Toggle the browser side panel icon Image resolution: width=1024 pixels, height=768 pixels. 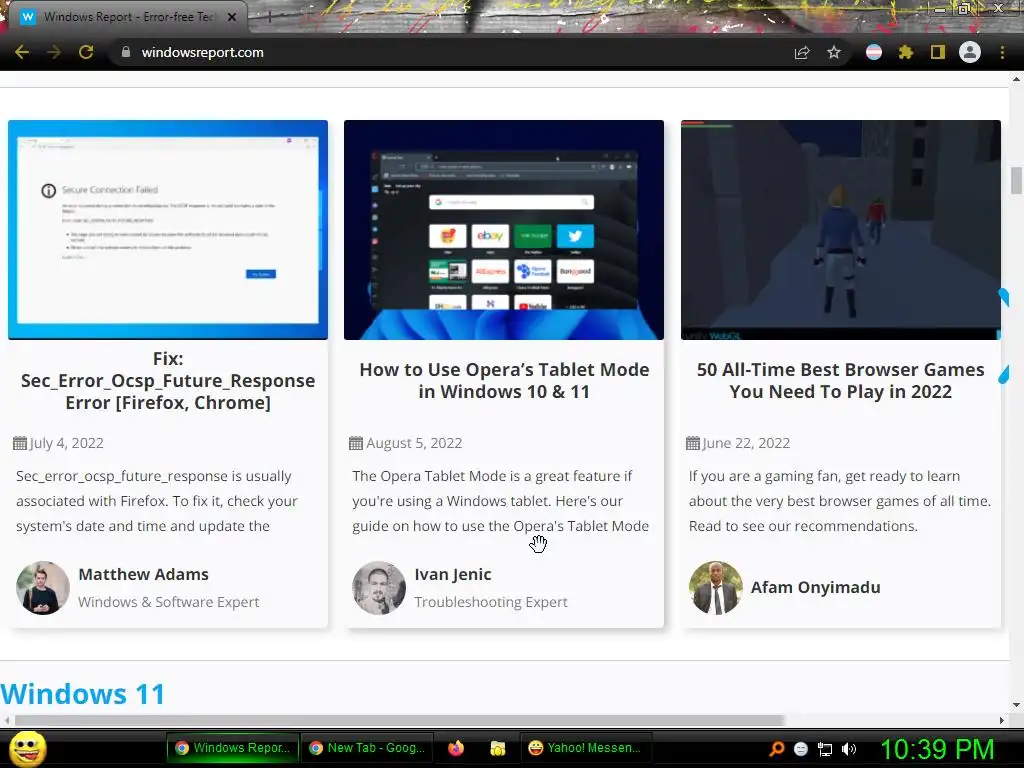938,52
